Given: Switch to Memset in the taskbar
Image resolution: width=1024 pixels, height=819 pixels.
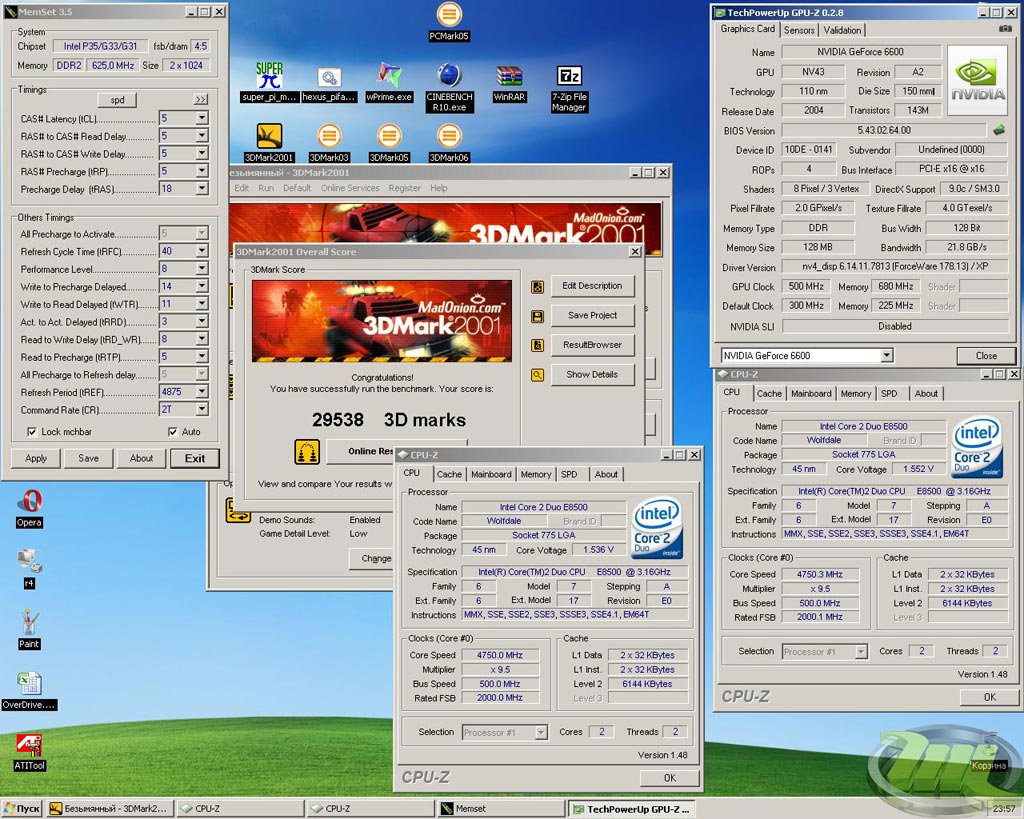Looking at the screenshot, I should 500,809.
